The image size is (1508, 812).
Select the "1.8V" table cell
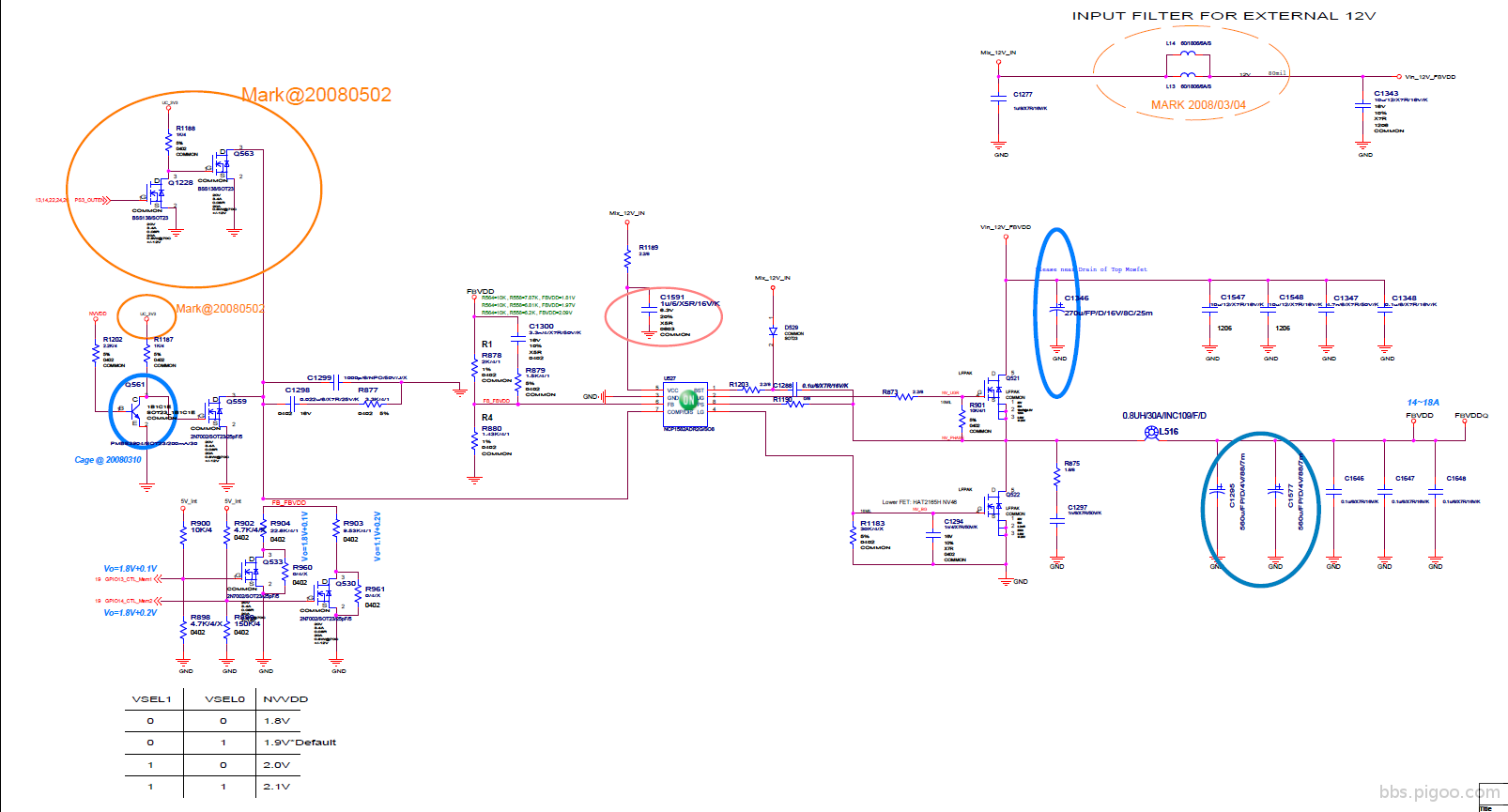point(277,721)
